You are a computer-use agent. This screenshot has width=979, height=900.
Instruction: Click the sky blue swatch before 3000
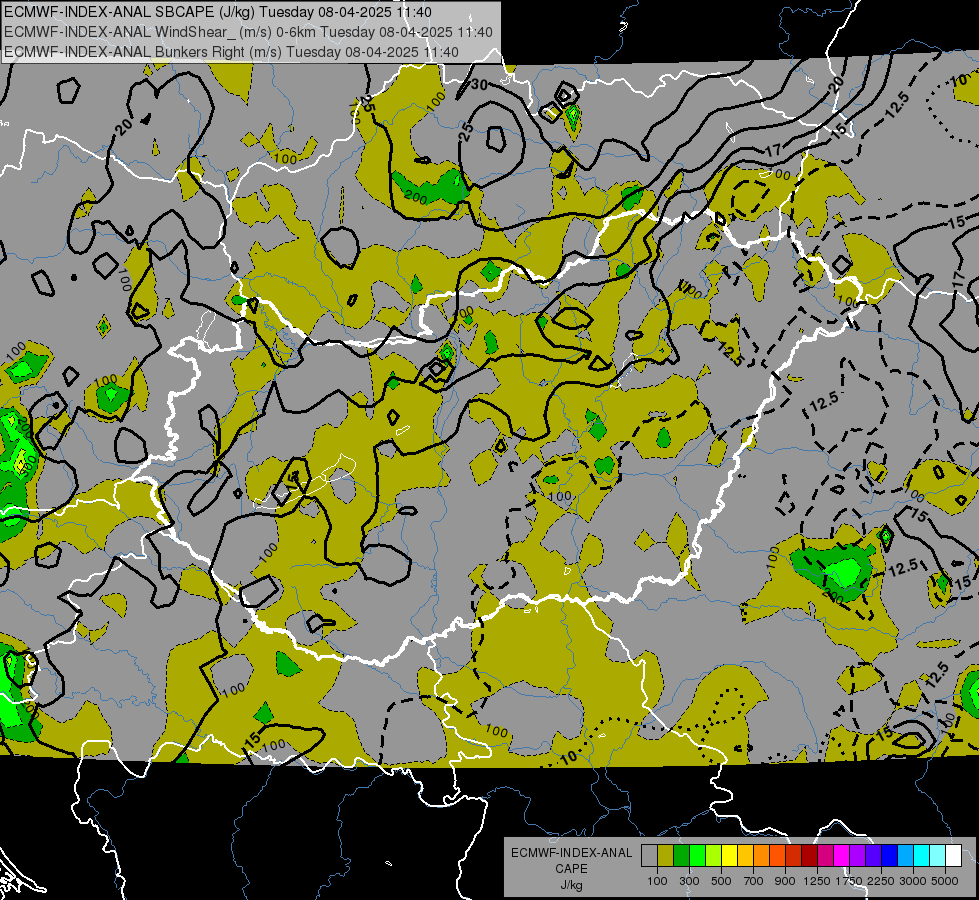click(906, 855)
